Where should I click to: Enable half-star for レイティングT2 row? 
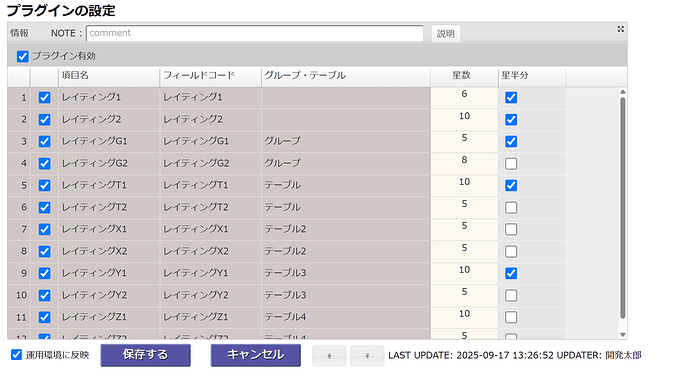511,207
